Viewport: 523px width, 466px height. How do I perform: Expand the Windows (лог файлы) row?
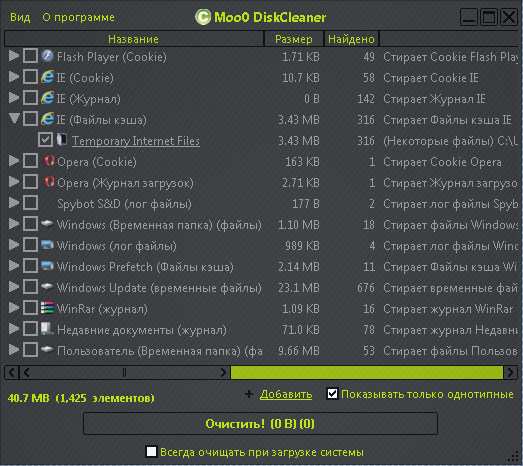coord(13,245)
